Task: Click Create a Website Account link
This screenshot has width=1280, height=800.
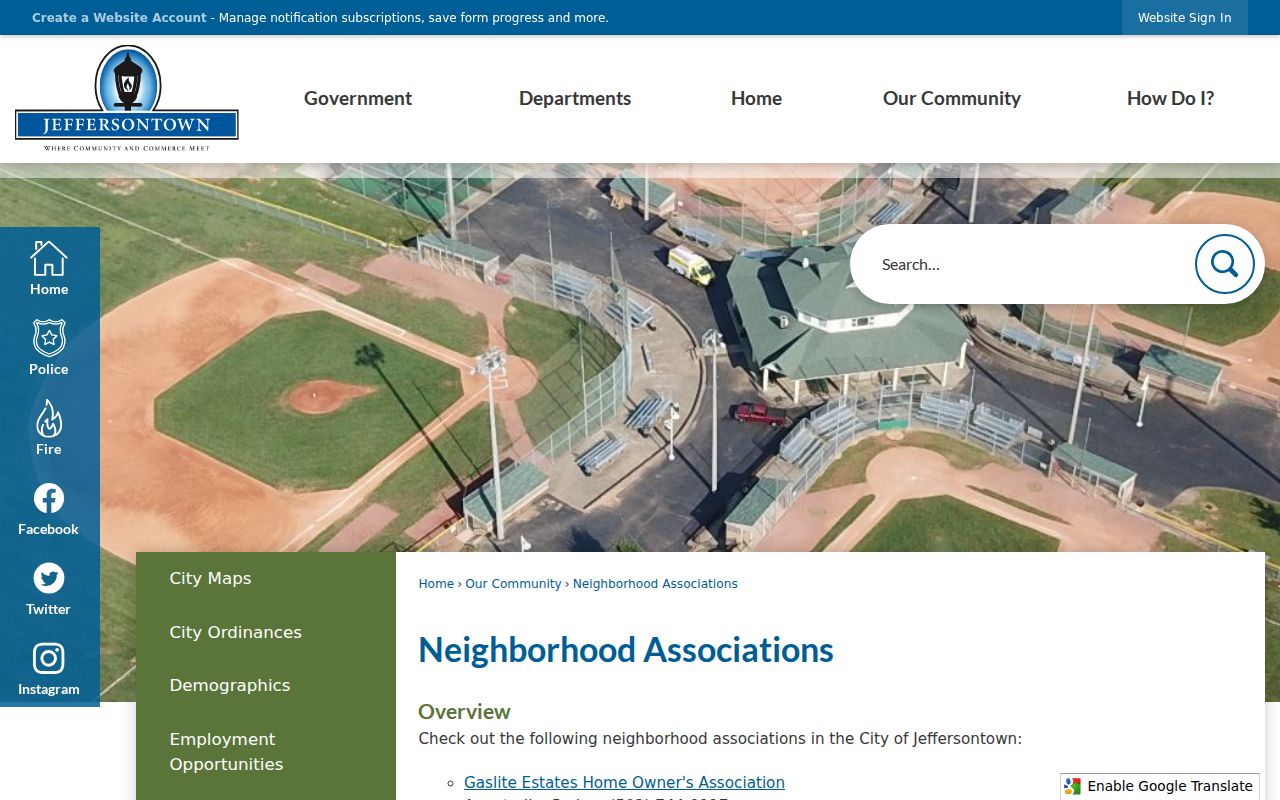Action: click(119, 18)
